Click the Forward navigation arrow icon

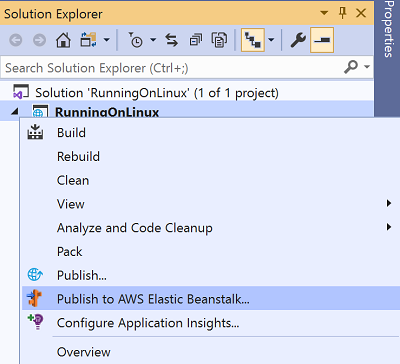(39, 41)
